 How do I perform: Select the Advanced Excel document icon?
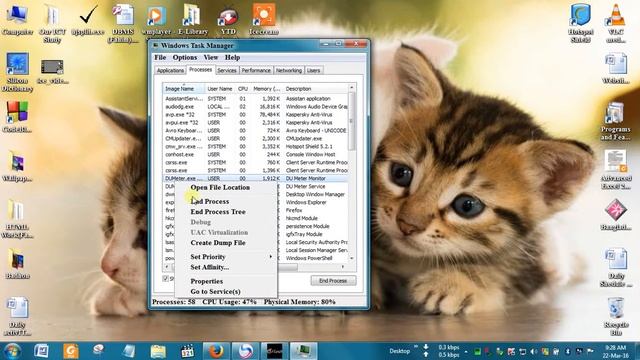[616, 170]
